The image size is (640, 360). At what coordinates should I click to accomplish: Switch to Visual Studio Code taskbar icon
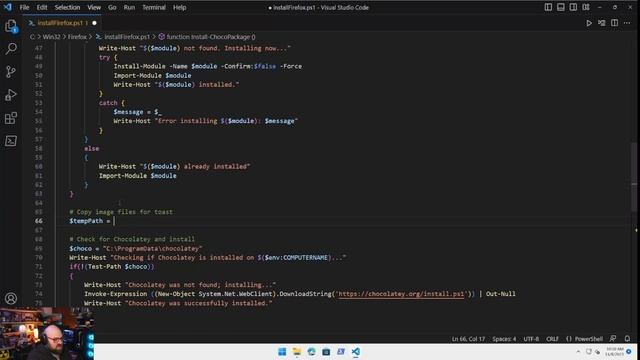(356, 352)
